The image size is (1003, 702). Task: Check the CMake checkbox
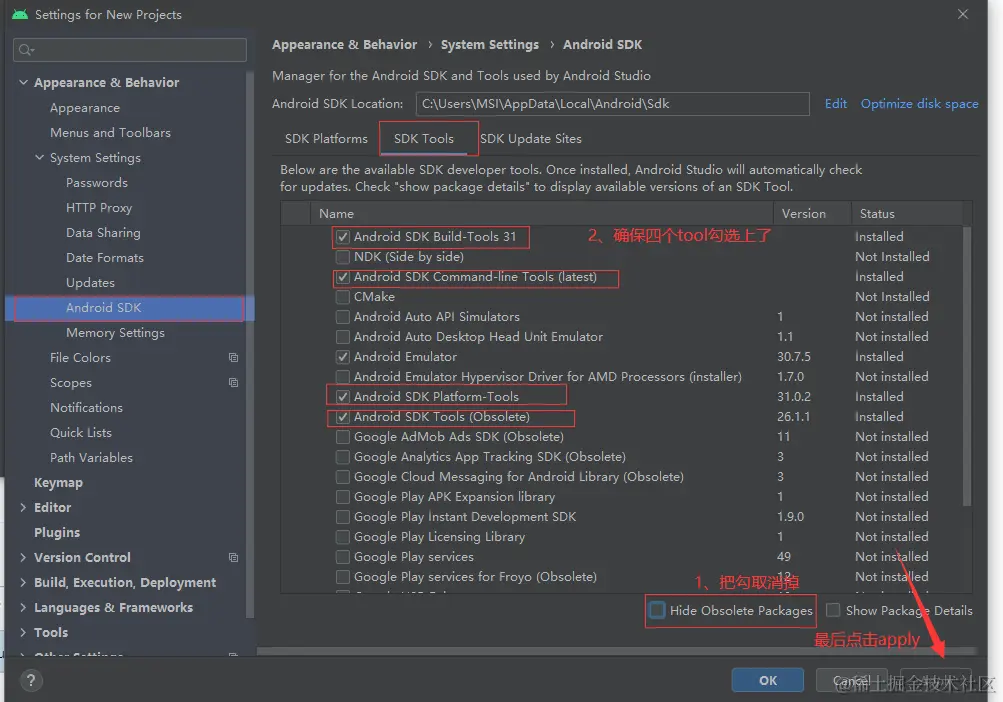pos(343,297)
